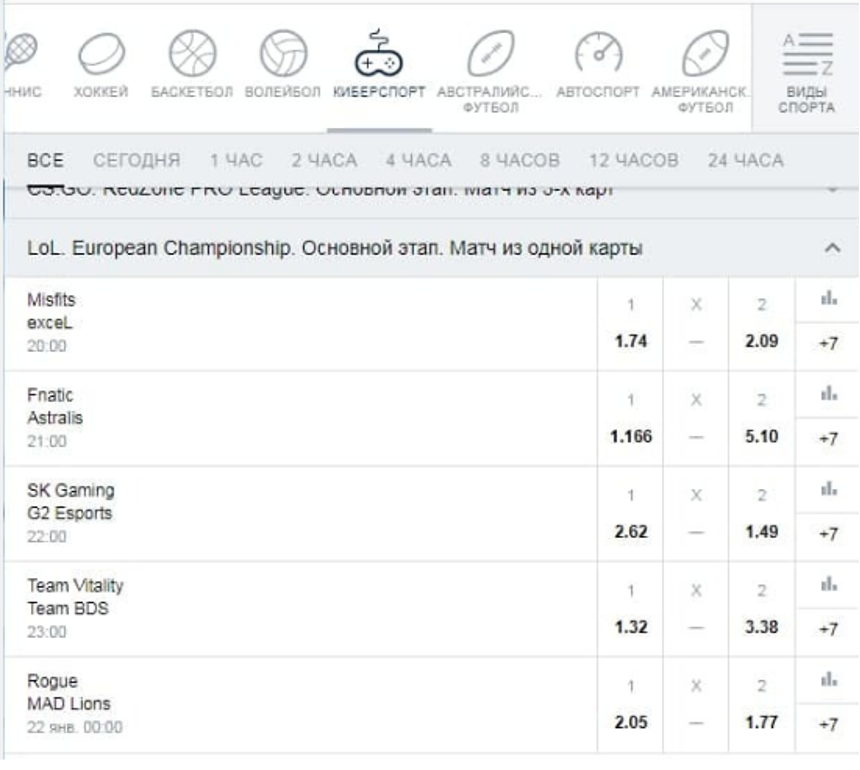Switch to the 12 hours time filter
860x770 pixels.
[x=633, y=160]
